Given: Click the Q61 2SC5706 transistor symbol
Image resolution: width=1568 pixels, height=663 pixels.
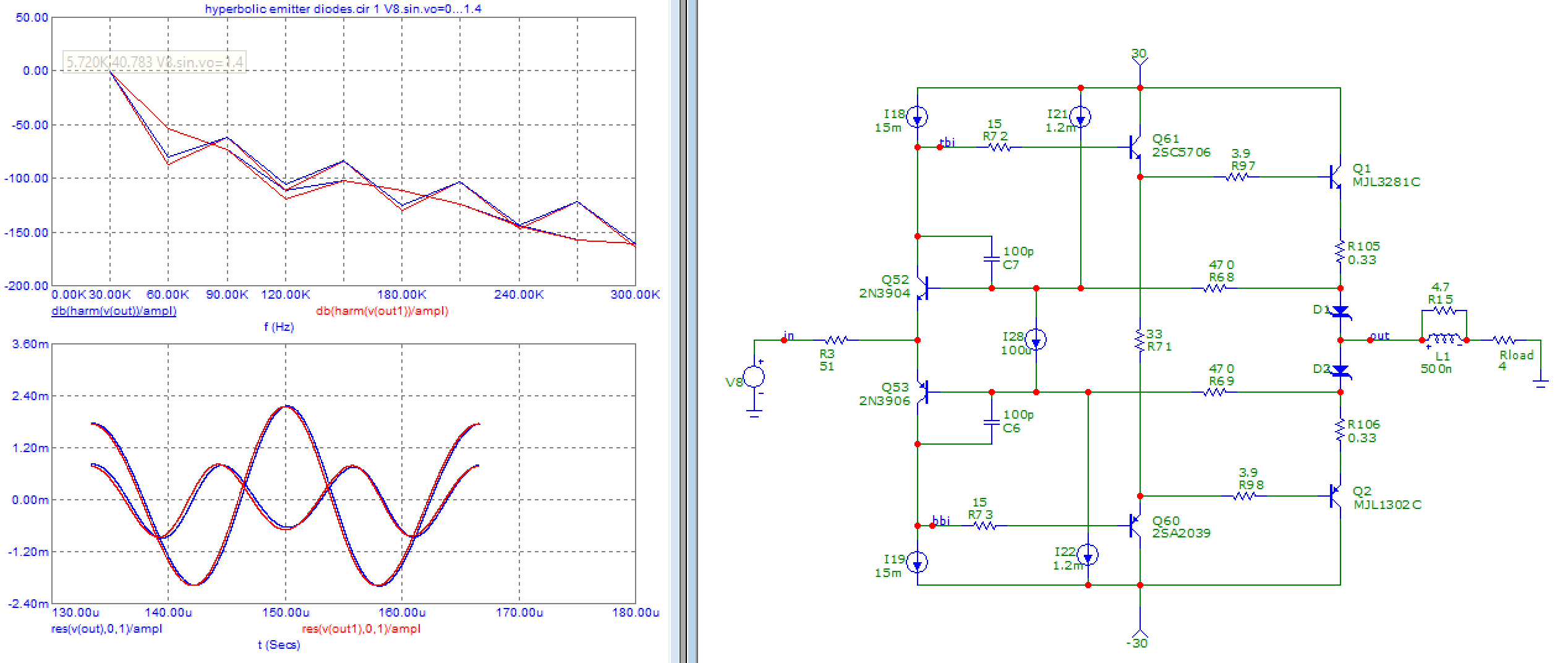Looking at the screenshot, I should point(1135,147).
